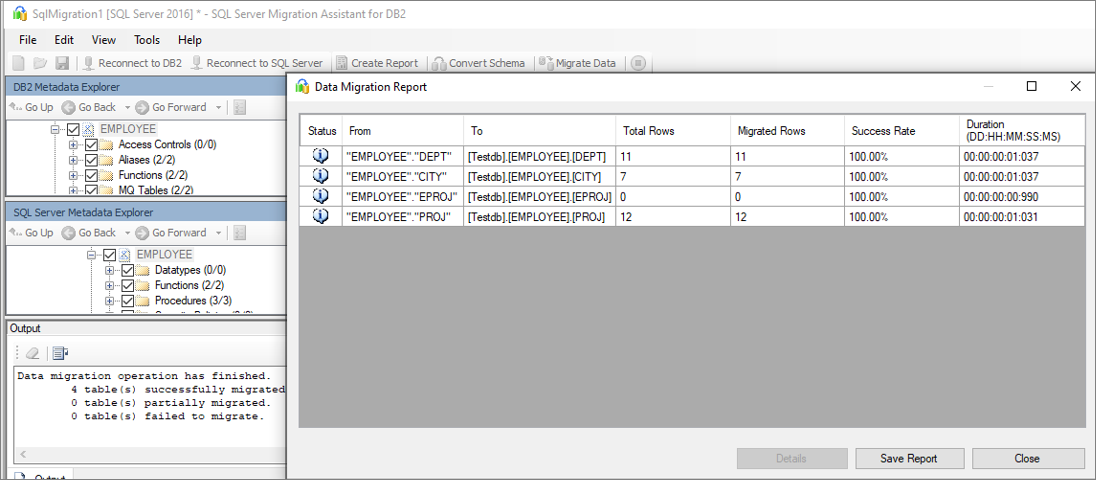The height and width of the screenshot is (480, 1096).
Task: Uncheck the Access Controls (0/0) checkbox
Action: pos(92,145)
